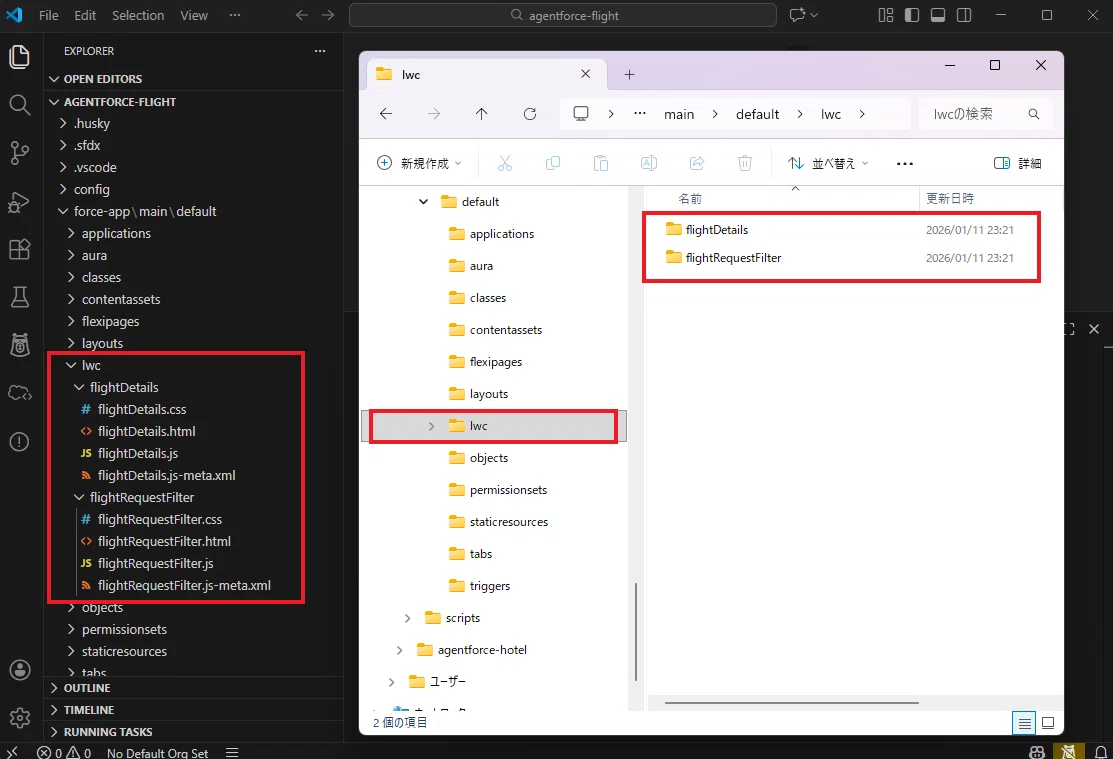This screenshot has width=1113, height=759.
Task: Open flightDetails.html in VS Code explorer
Action: (146, 431)
